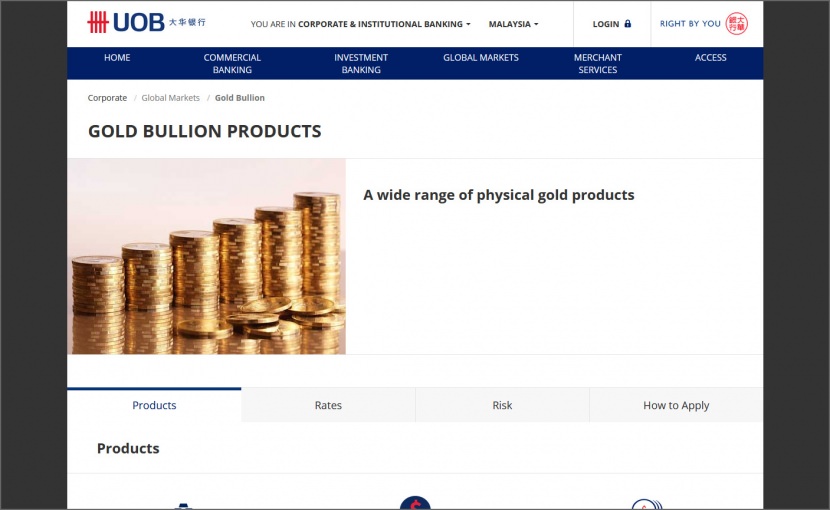
Task: Click the Products section heading
Action: [128, 449]
